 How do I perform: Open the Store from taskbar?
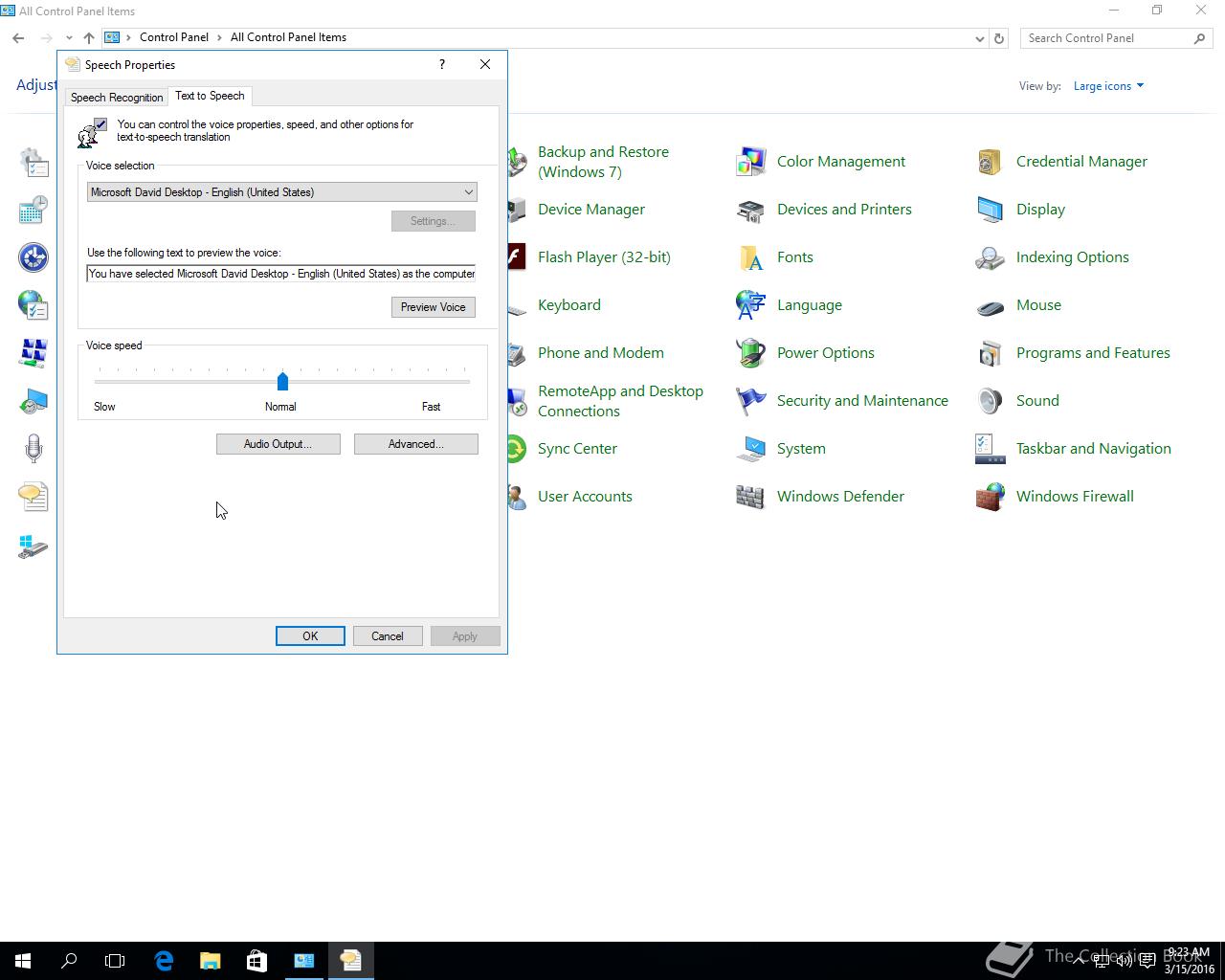tap(256, 961)
